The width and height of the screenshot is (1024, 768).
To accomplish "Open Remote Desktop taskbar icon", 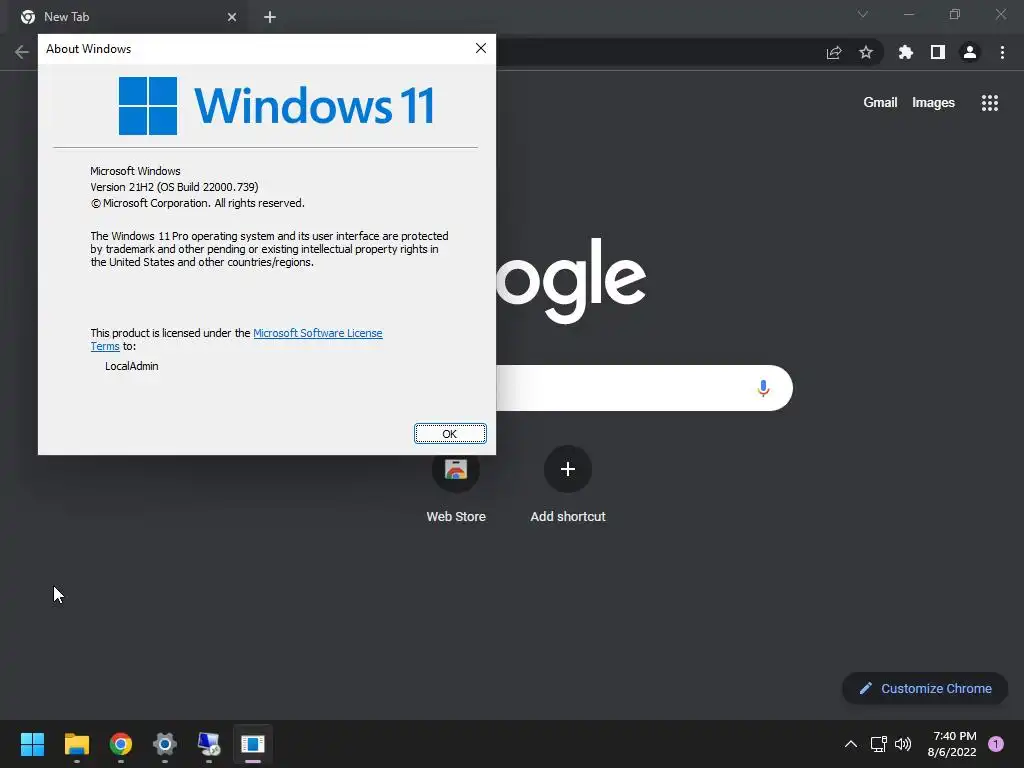I will [x=209, y=744].
